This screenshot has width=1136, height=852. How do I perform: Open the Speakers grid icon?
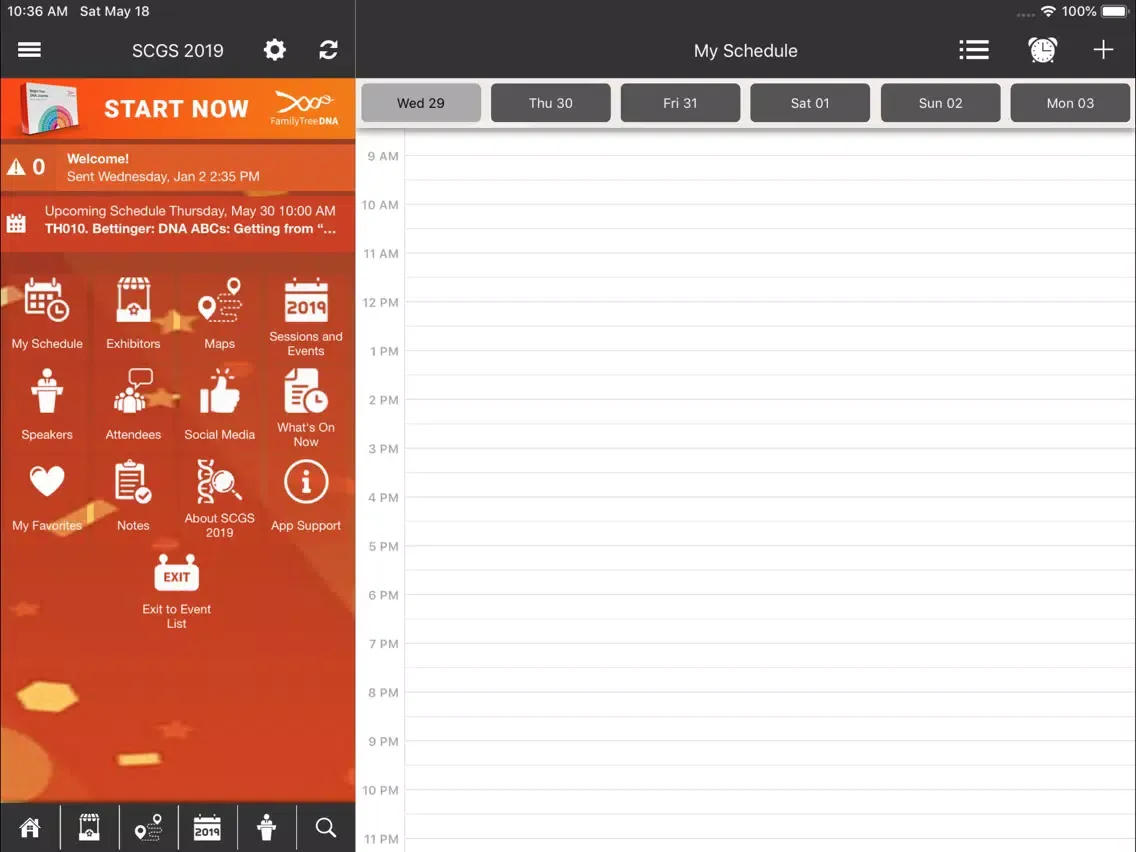tap(47, 405)
